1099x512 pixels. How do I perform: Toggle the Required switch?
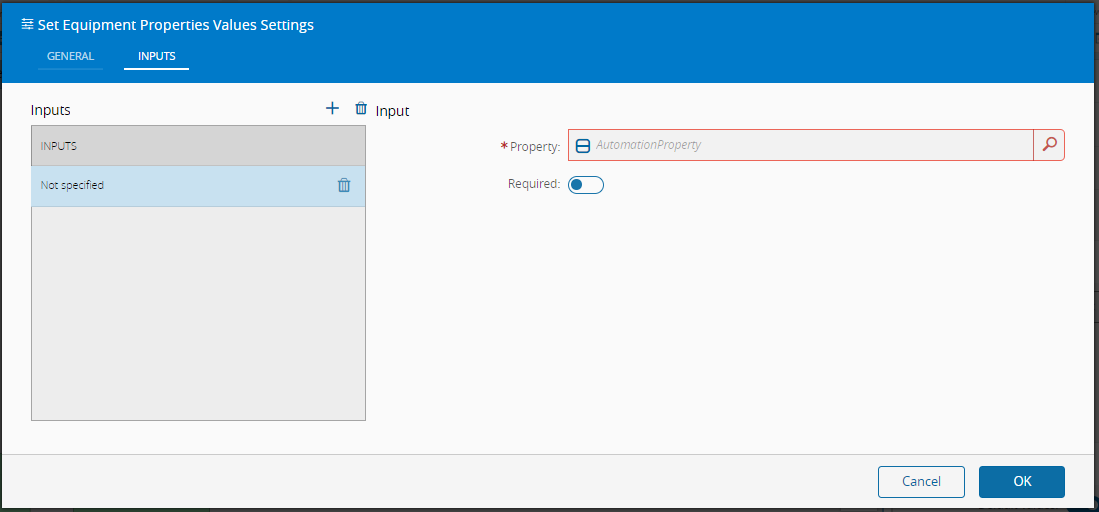(x=585, y=185)
